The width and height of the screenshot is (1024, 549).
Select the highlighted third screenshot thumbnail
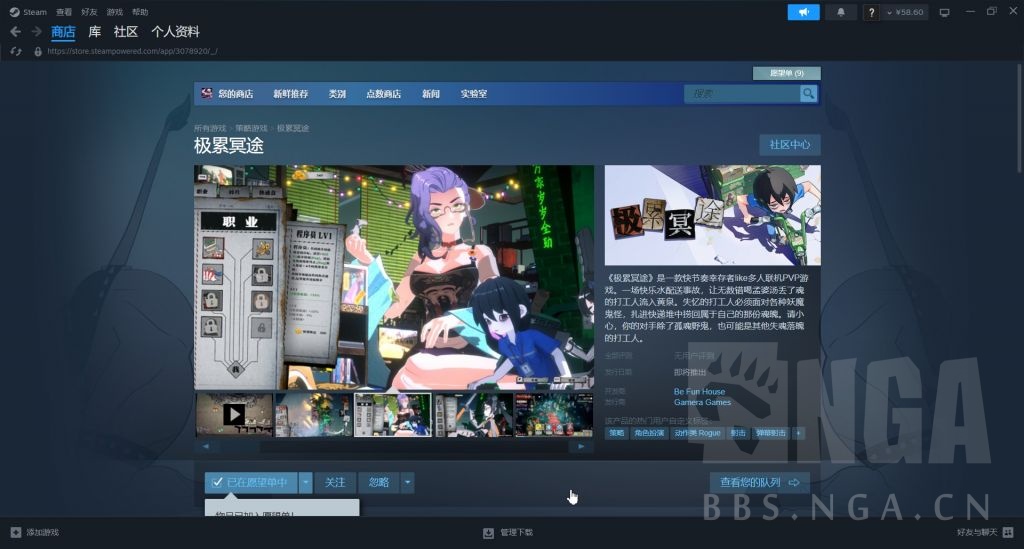392,415
